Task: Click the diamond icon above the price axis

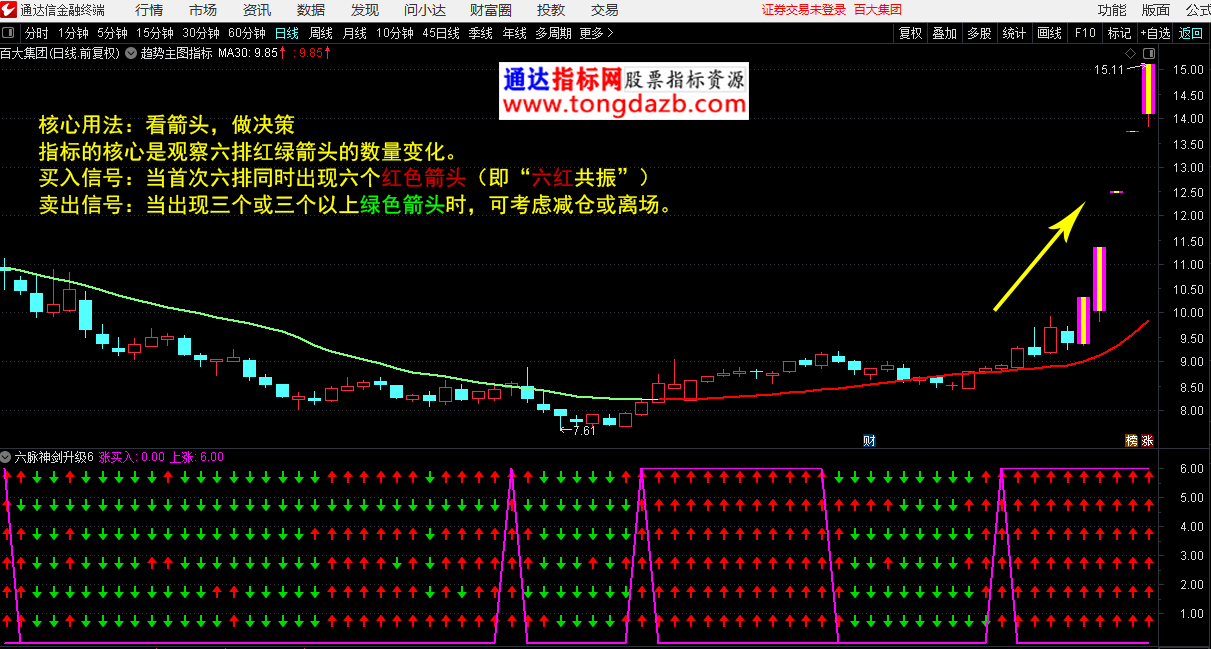Action: tap(1129, 53)
